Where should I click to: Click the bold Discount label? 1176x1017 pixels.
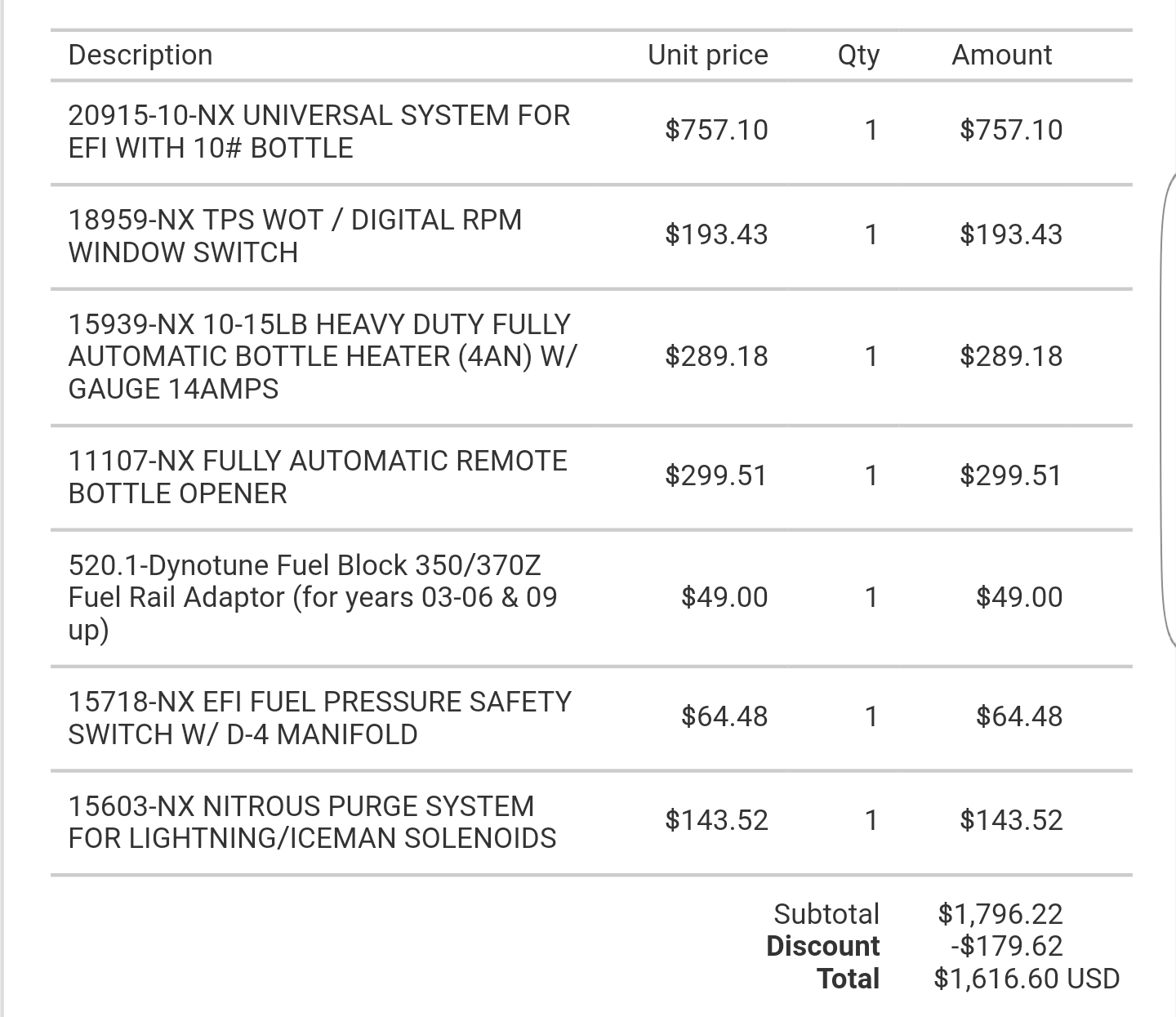(822, 946)
